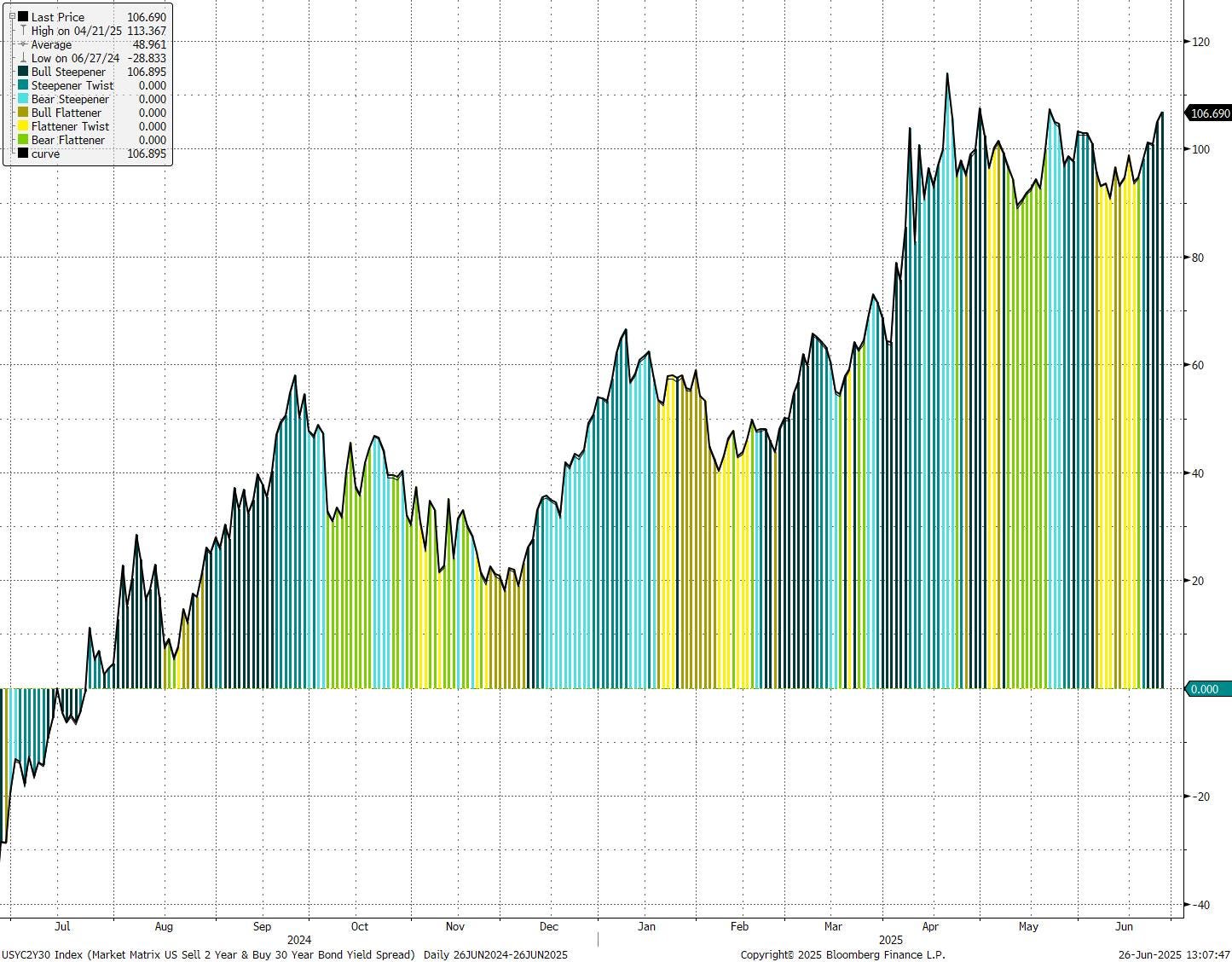The height and width of the screenshot is (962, 1232).
Task: Click the Flattener Twist yellow swatch
Action: click(x=23, y=126)
